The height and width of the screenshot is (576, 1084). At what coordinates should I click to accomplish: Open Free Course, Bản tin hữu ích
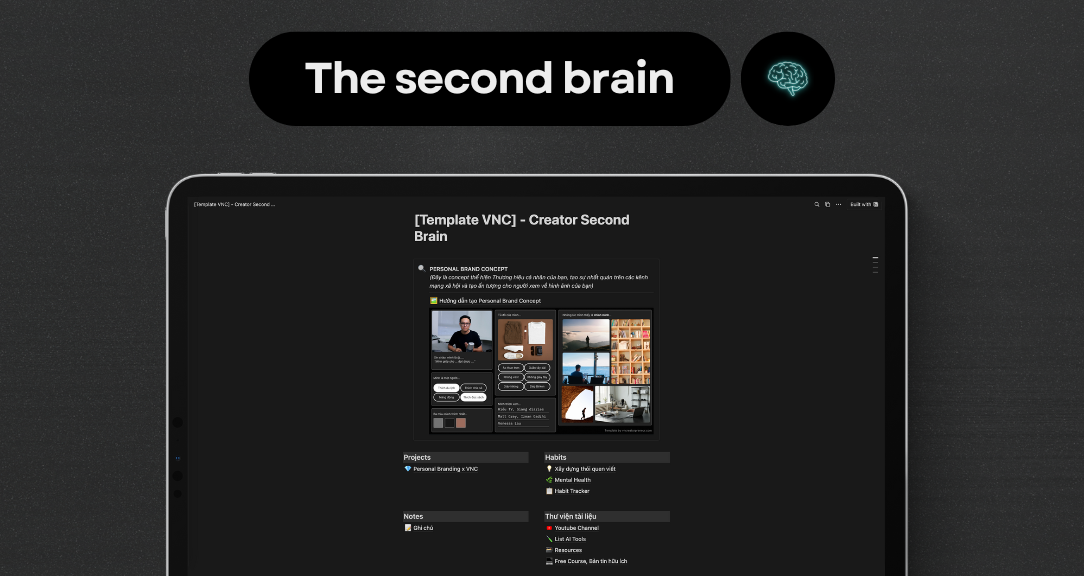tap(590, 561)
